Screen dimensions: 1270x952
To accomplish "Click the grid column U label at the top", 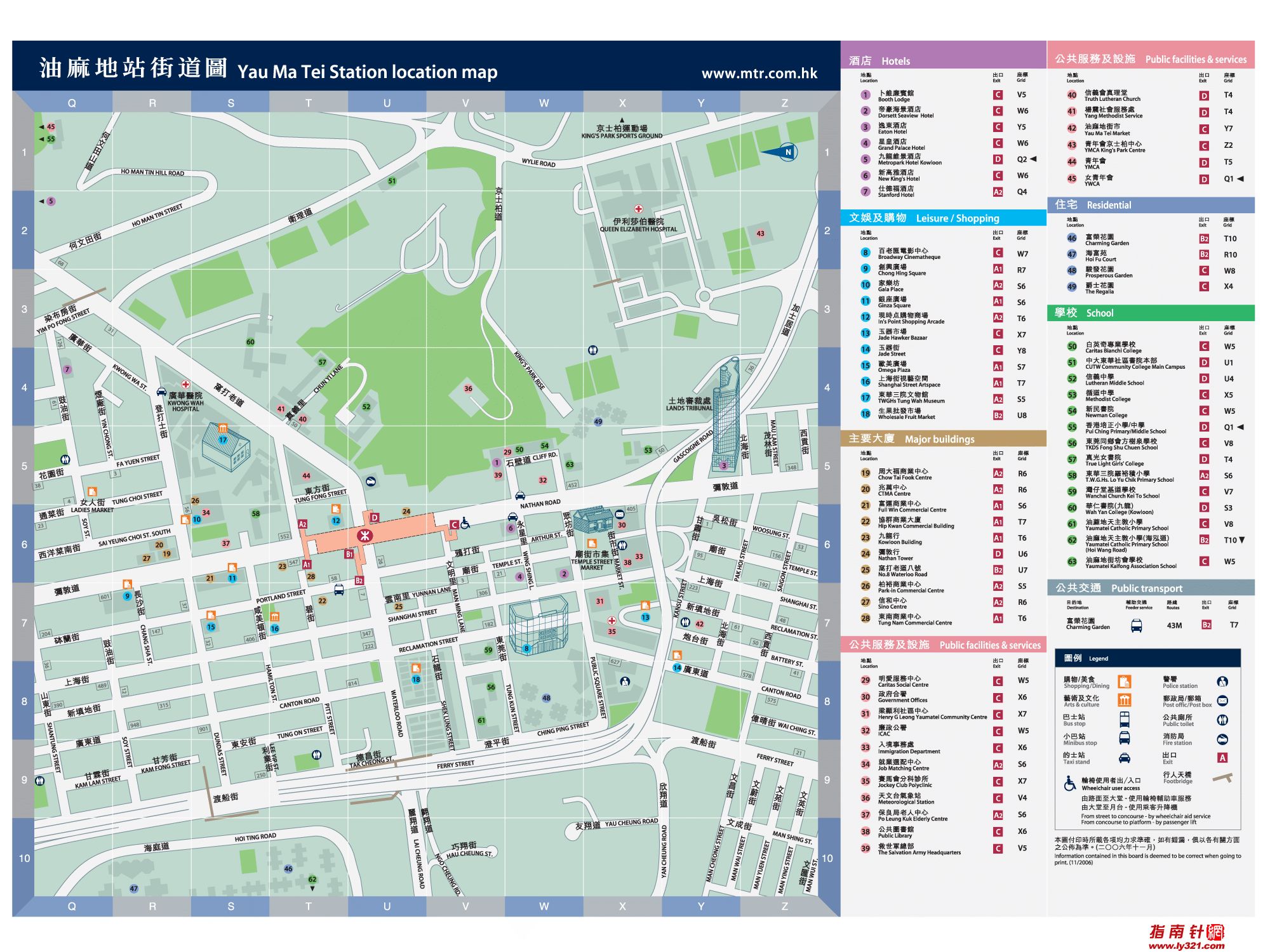I will pyautogui.click(x=387, y=103).
